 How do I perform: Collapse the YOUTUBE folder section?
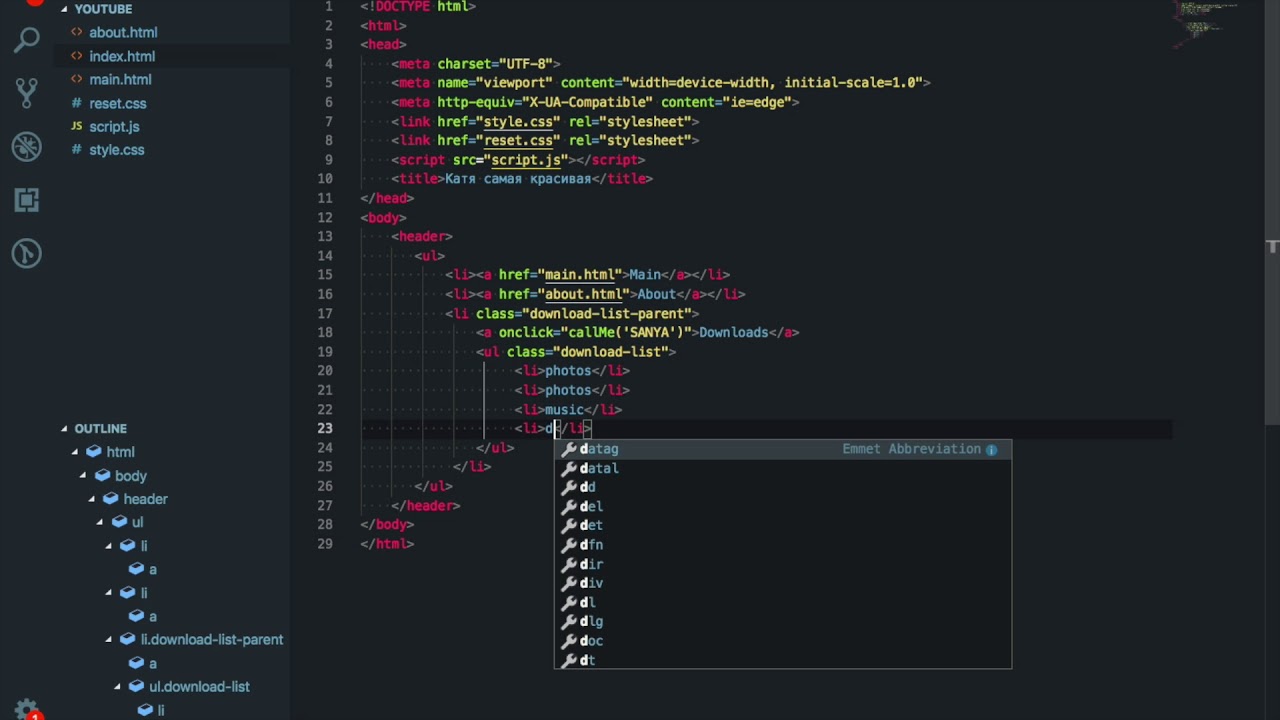pos(64,9)
